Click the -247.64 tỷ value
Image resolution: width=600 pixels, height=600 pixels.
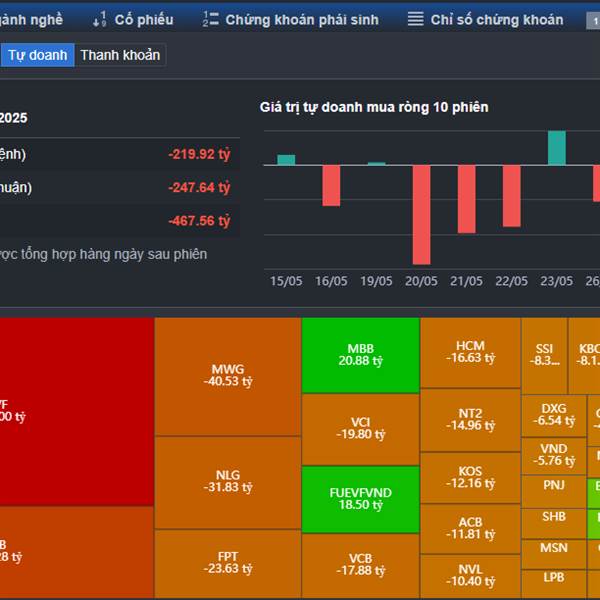pos(199,188)
